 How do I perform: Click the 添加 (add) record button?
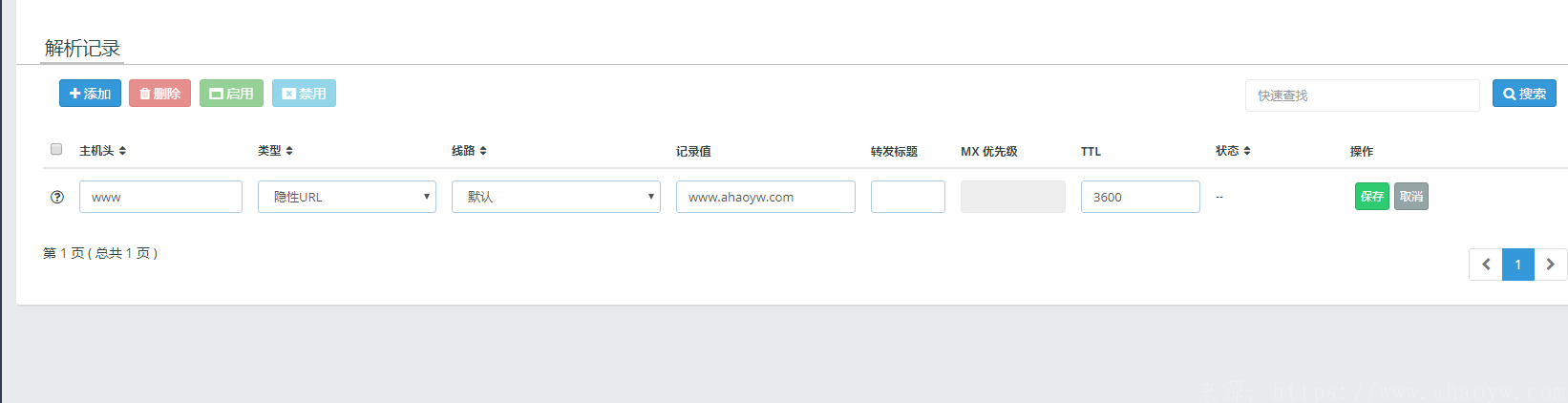coord(90,94)
